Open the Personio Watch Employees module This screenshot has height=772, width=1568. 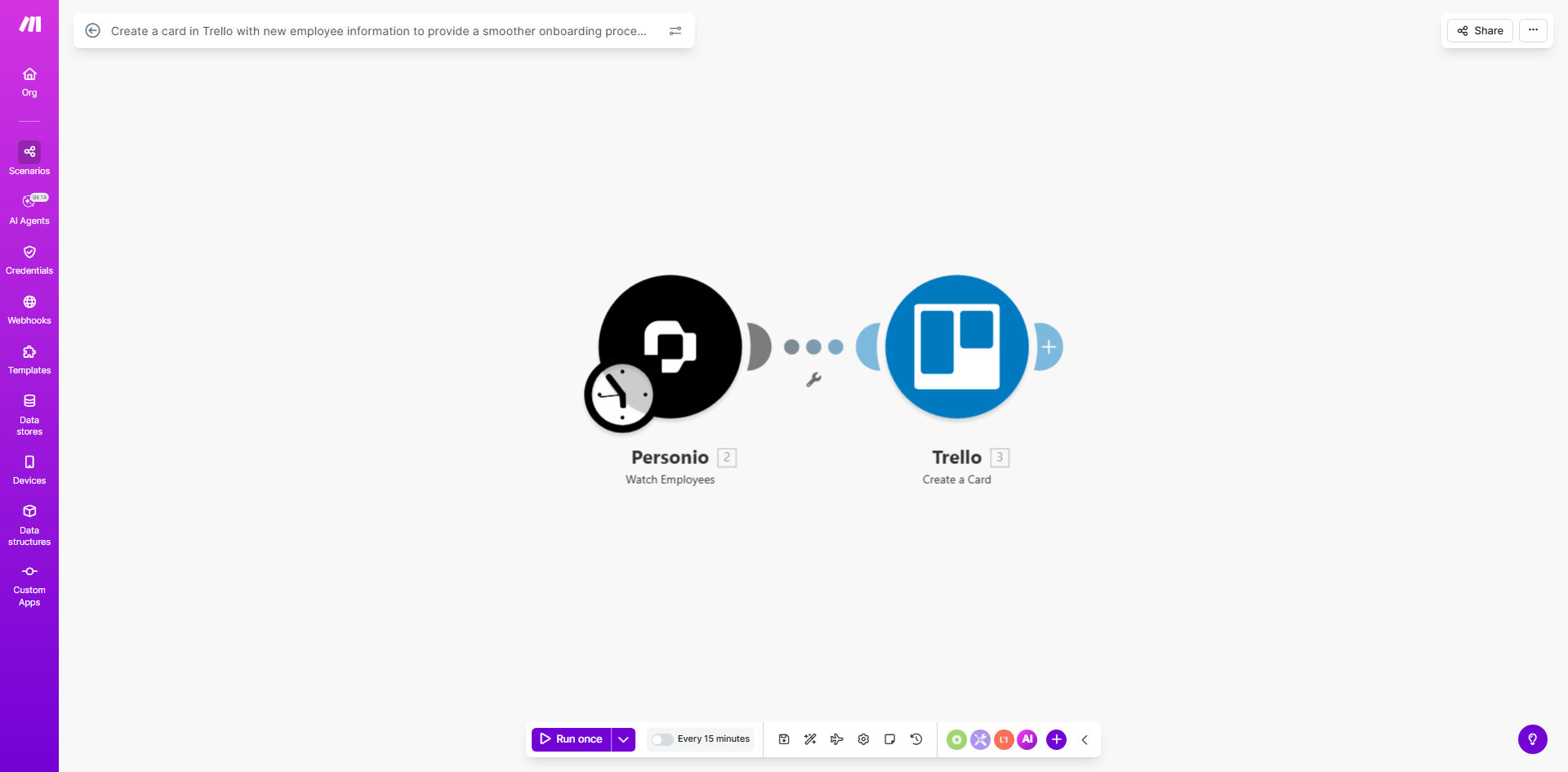click(670, 346)
